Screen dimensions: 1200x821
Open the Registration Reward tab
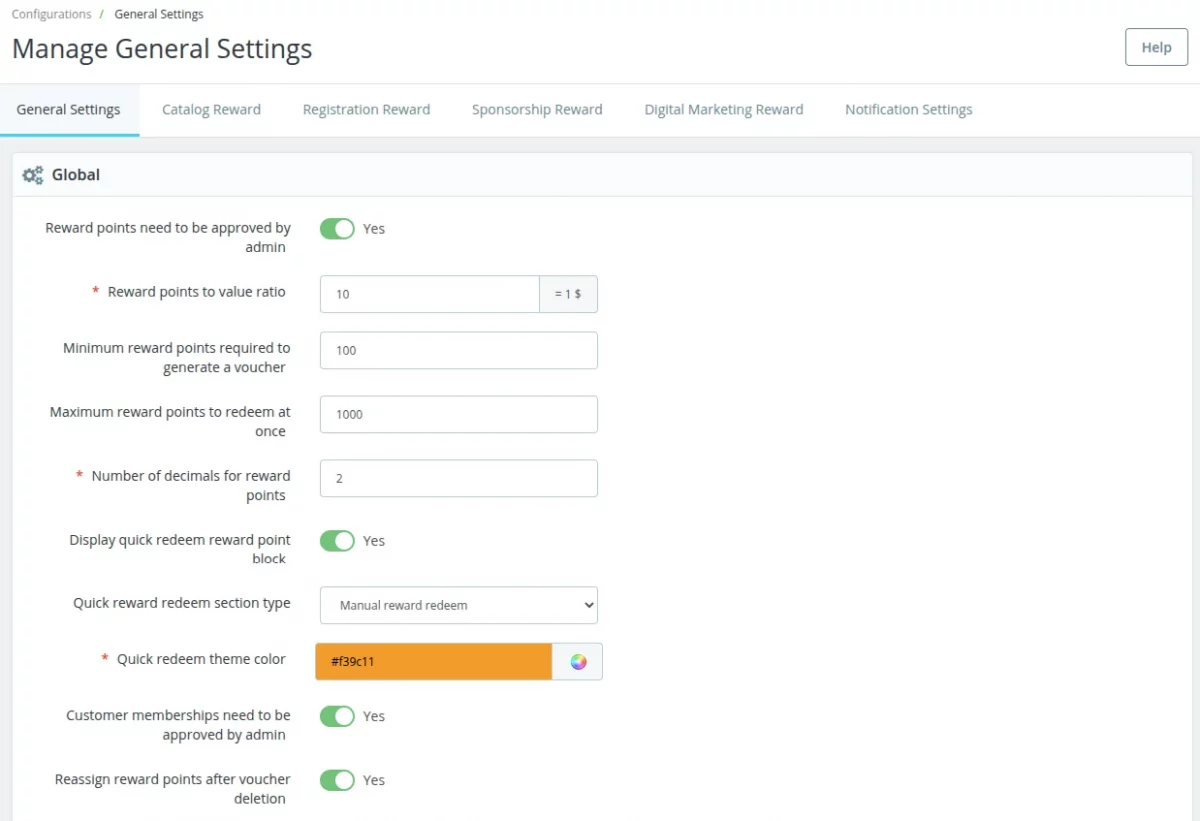366,109
